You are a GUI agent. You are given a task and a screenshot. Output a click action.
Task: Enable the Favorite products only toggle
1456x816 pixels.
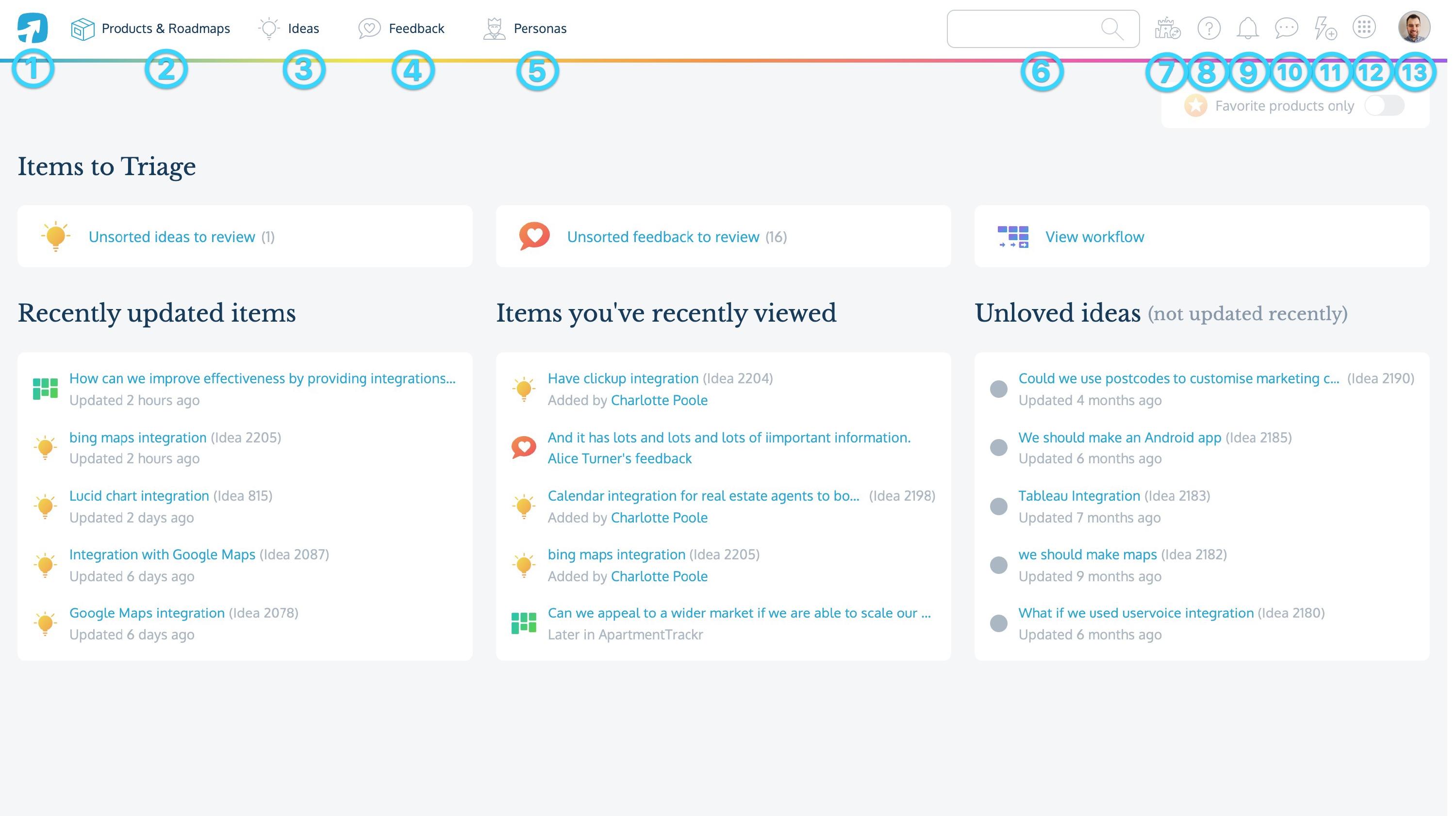tap(1384, 105)
